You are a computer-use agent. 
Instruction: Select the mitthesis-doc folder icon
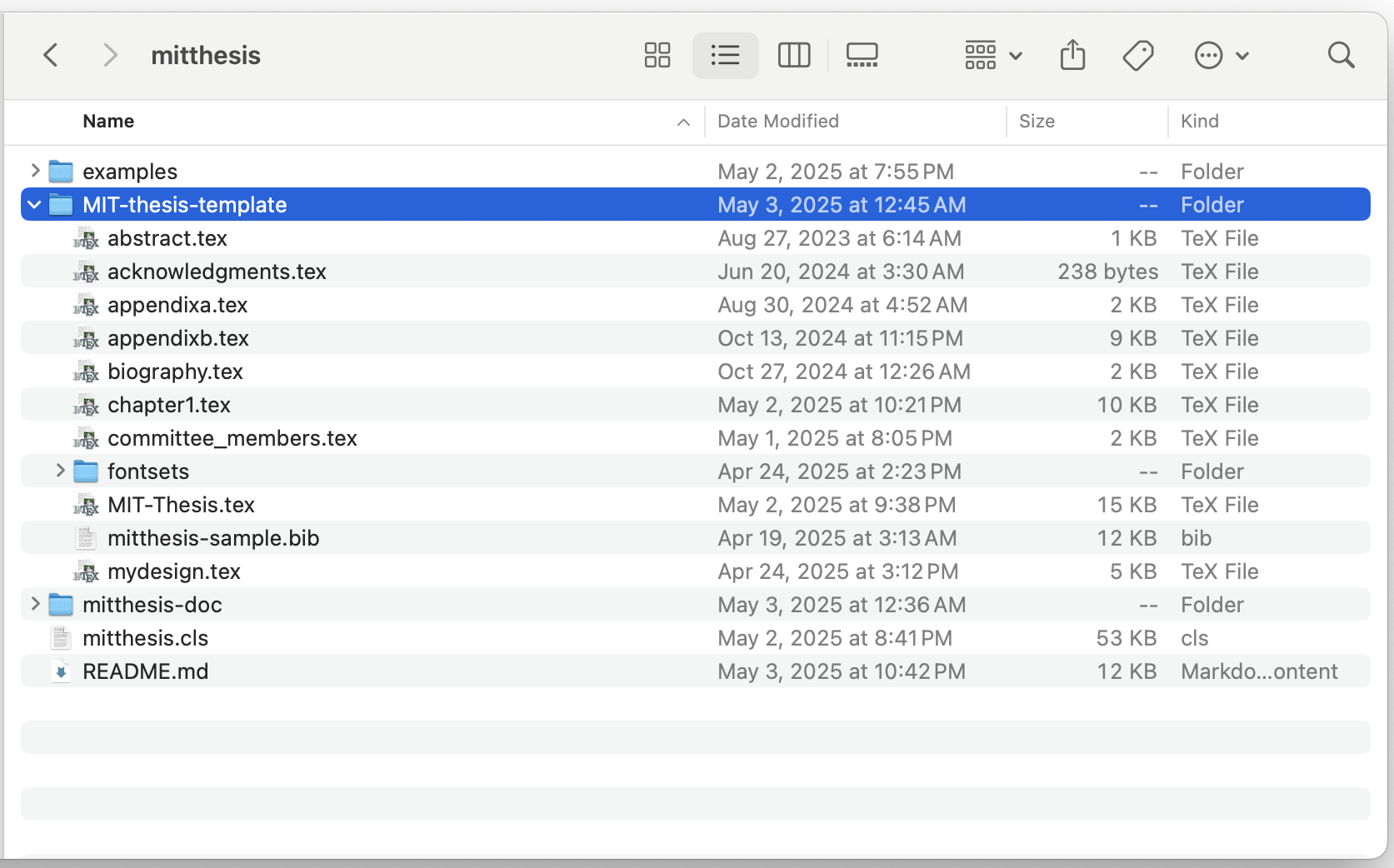tap(61, 605)
